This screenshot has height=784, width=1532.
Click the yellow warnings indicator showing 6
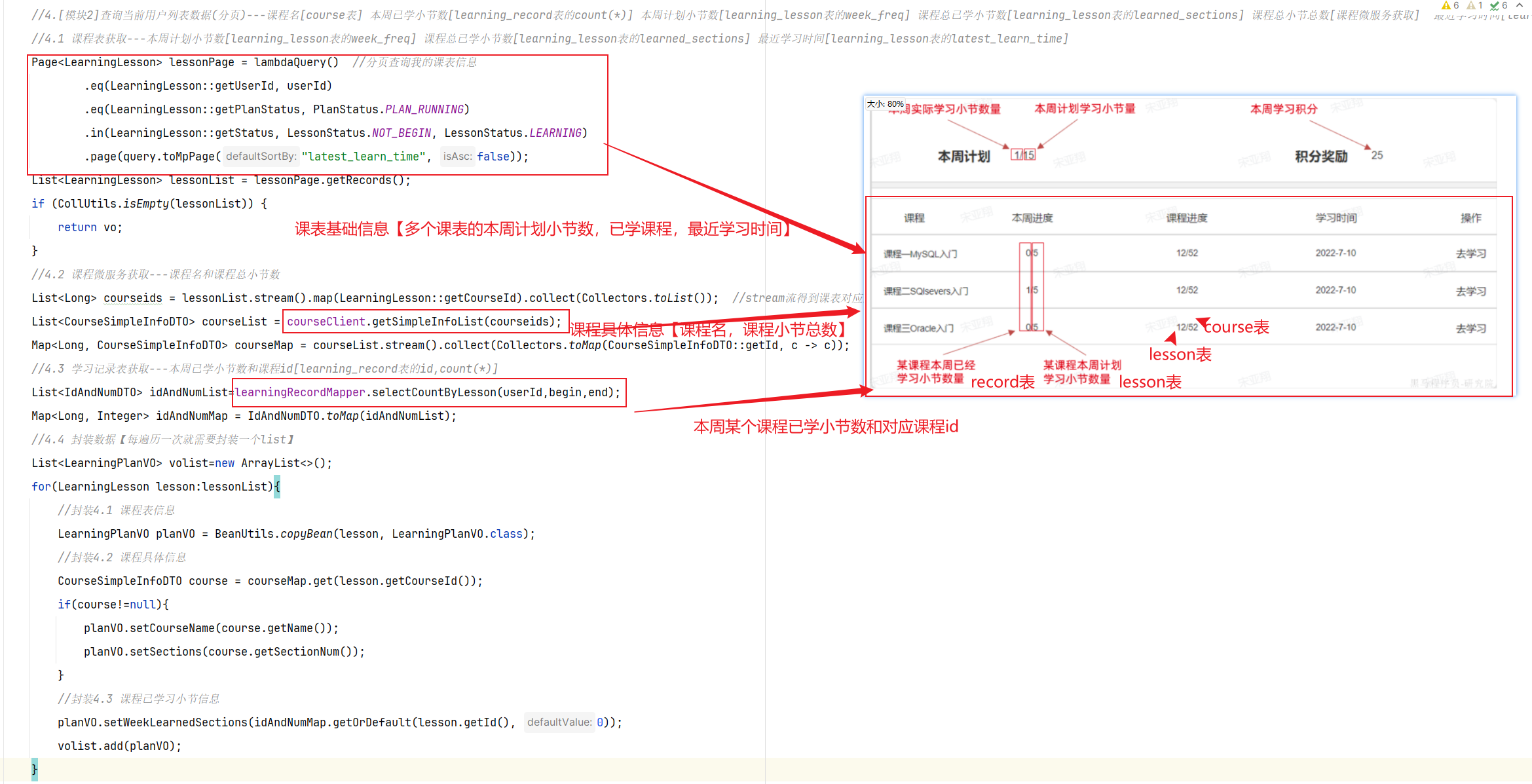1450,5
